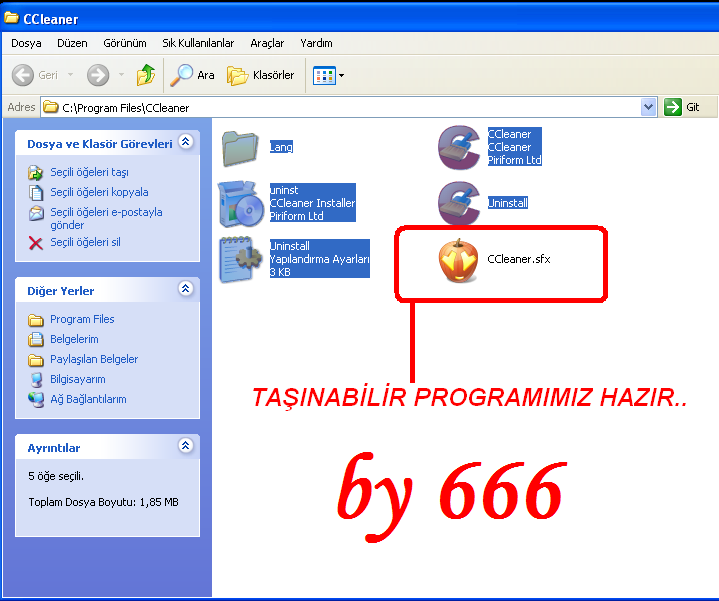The width and height of the screenshot is (719, 601).
Task: Open the Sık Kullanılanlar menu
Action: (x=198, y=43)
